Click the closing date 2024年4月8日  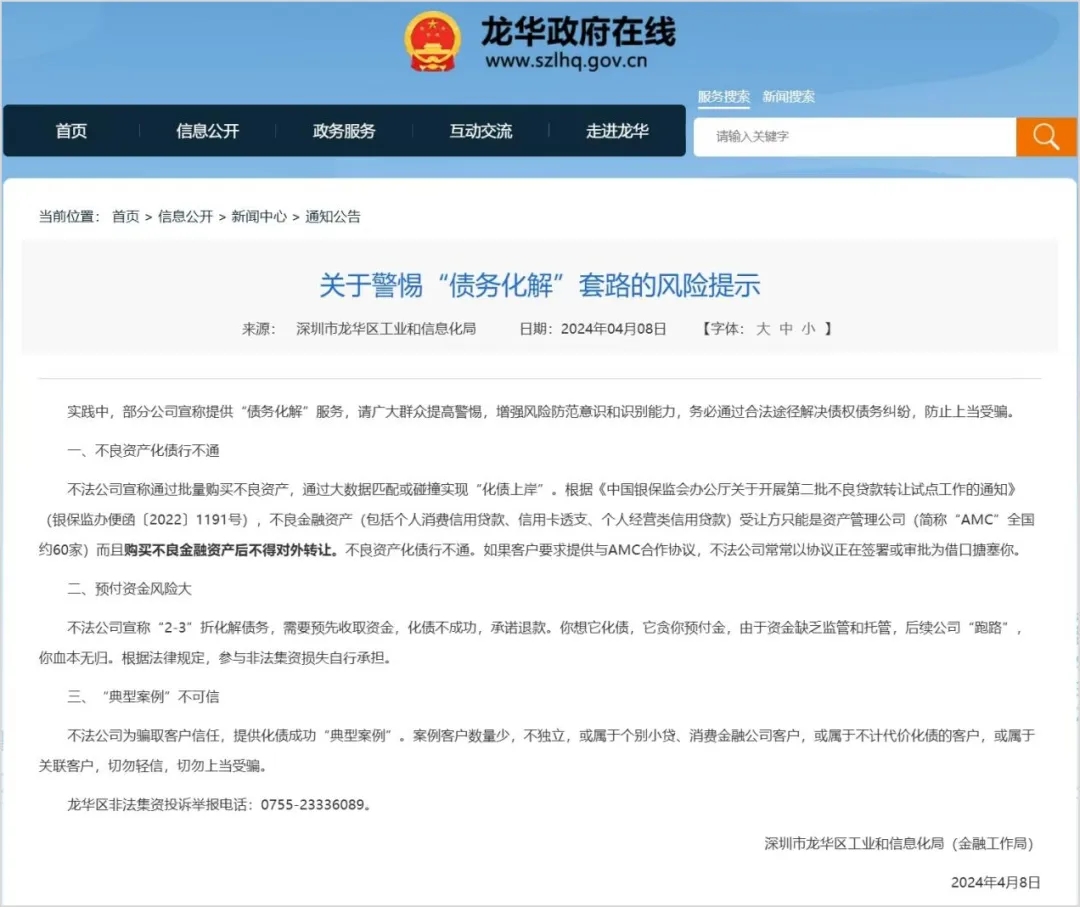point(995,883)
